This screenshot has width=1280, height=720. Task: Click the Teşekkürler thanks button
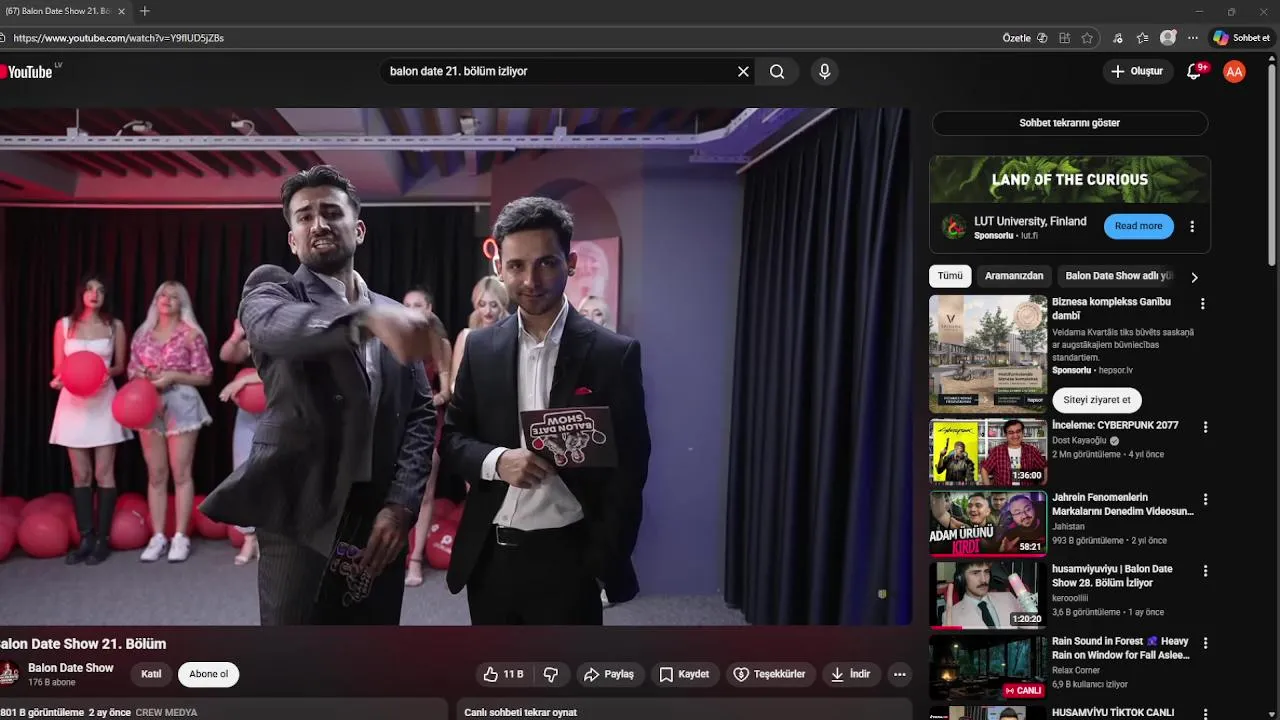(770, 674)
